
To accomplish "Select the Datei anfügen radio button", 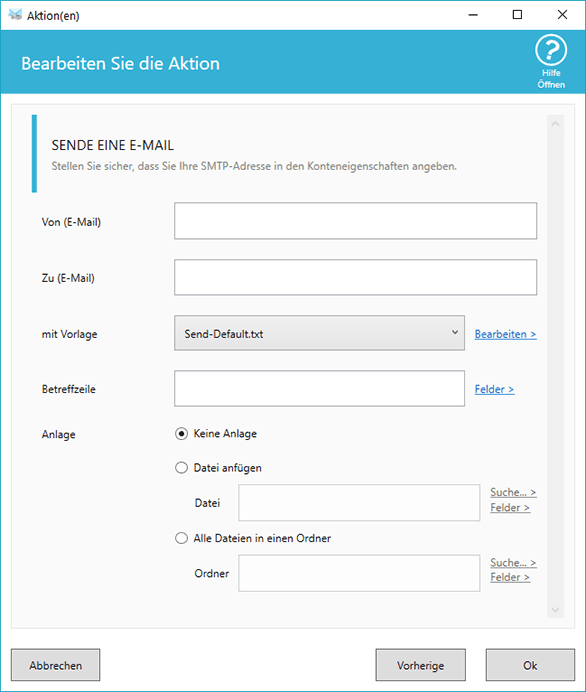I will [181, 468].
